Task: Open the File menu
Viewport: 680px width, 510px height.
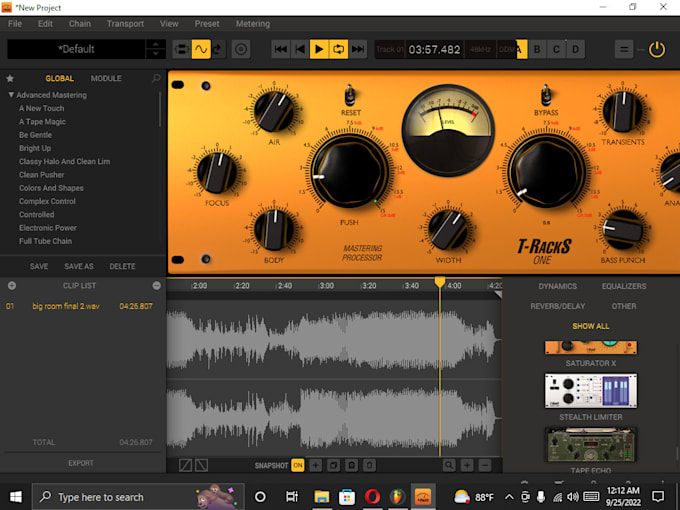Action: [x=15, y=24]
